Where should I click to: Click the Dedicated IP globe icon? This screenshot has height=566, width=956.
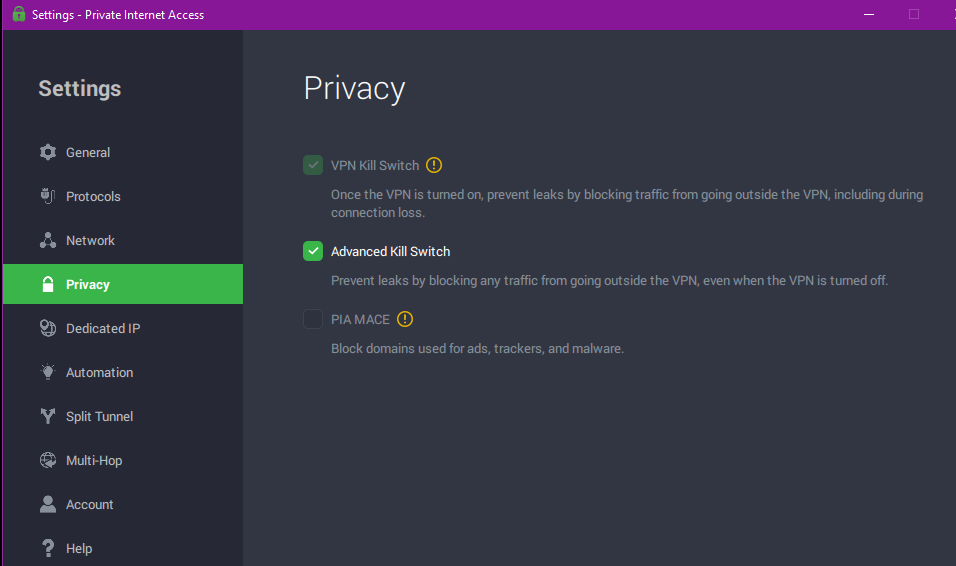coord(48,328)
